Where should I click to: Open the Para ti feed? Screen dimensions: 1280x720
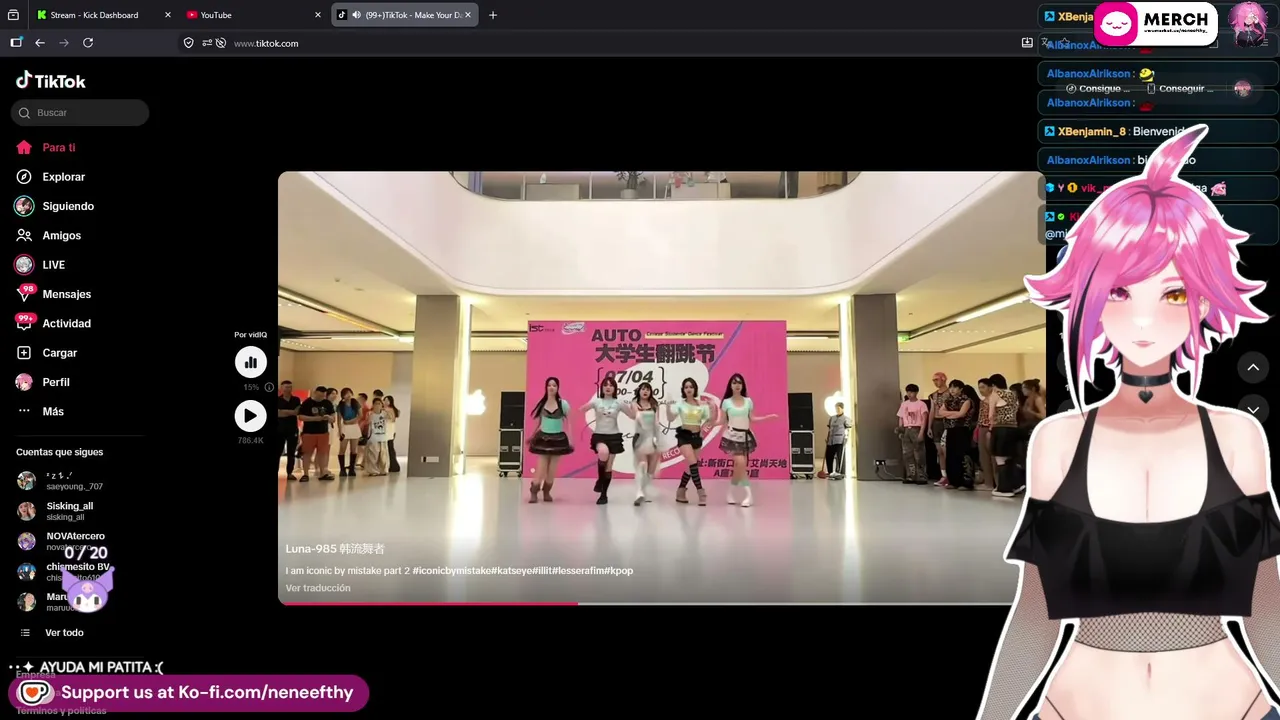pyautogui.click(x=59, y=148)
